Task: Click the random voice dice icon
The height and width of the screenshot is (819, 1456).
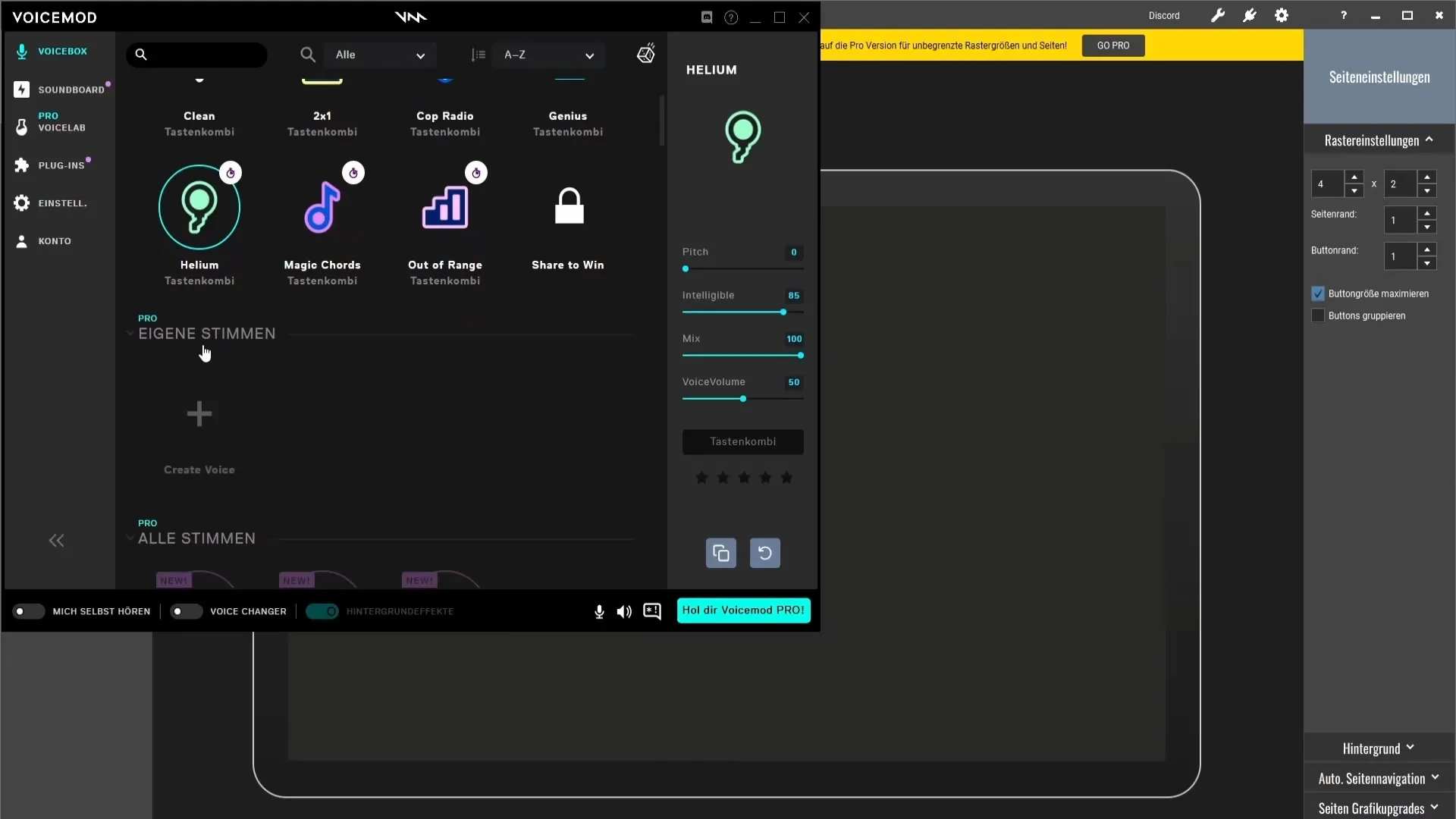Action: [646, 54]
